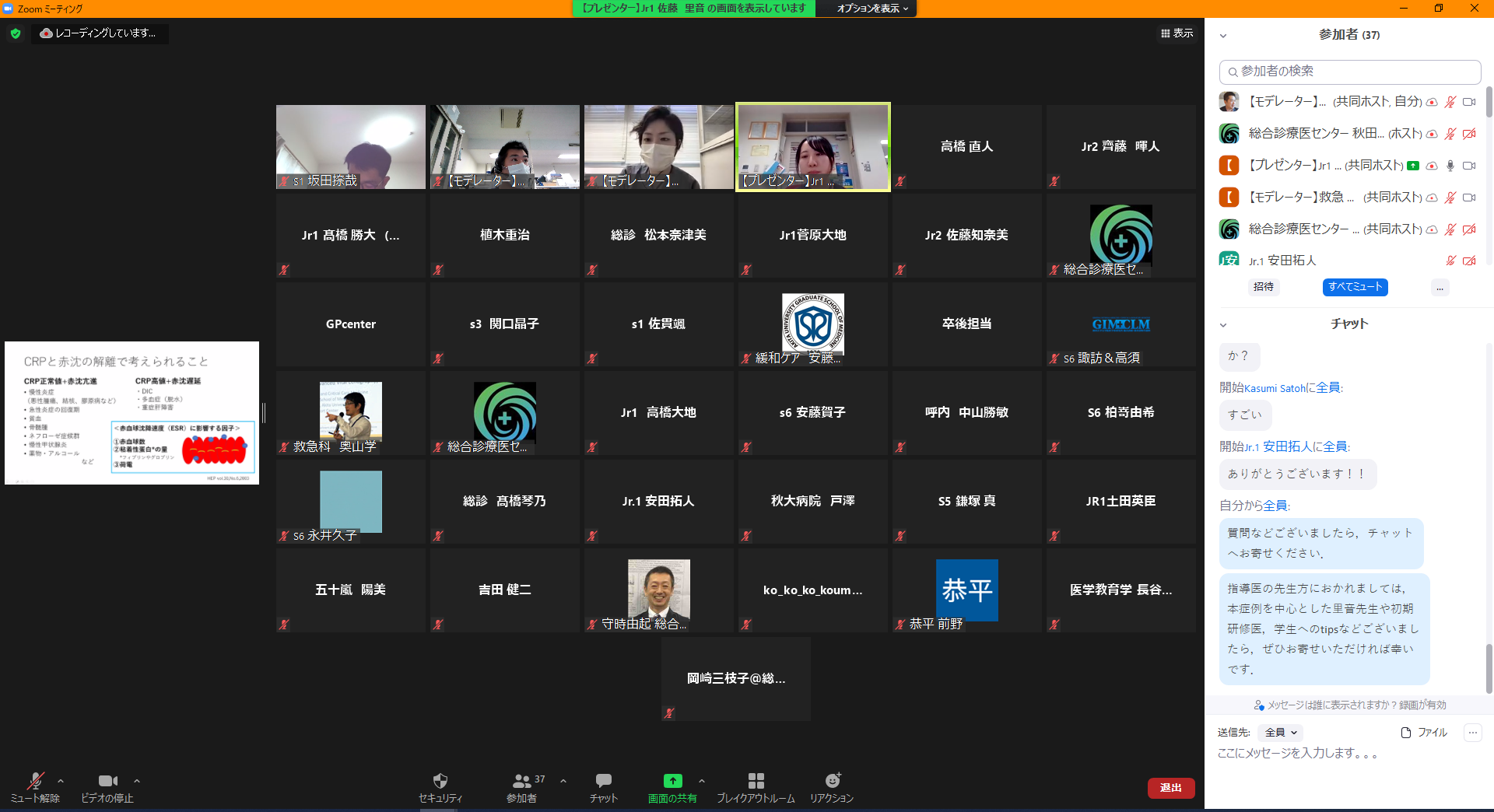The image size is (1494, 812).
Task: Click the red 退出 leave button
Action: tap(1170, 788)
